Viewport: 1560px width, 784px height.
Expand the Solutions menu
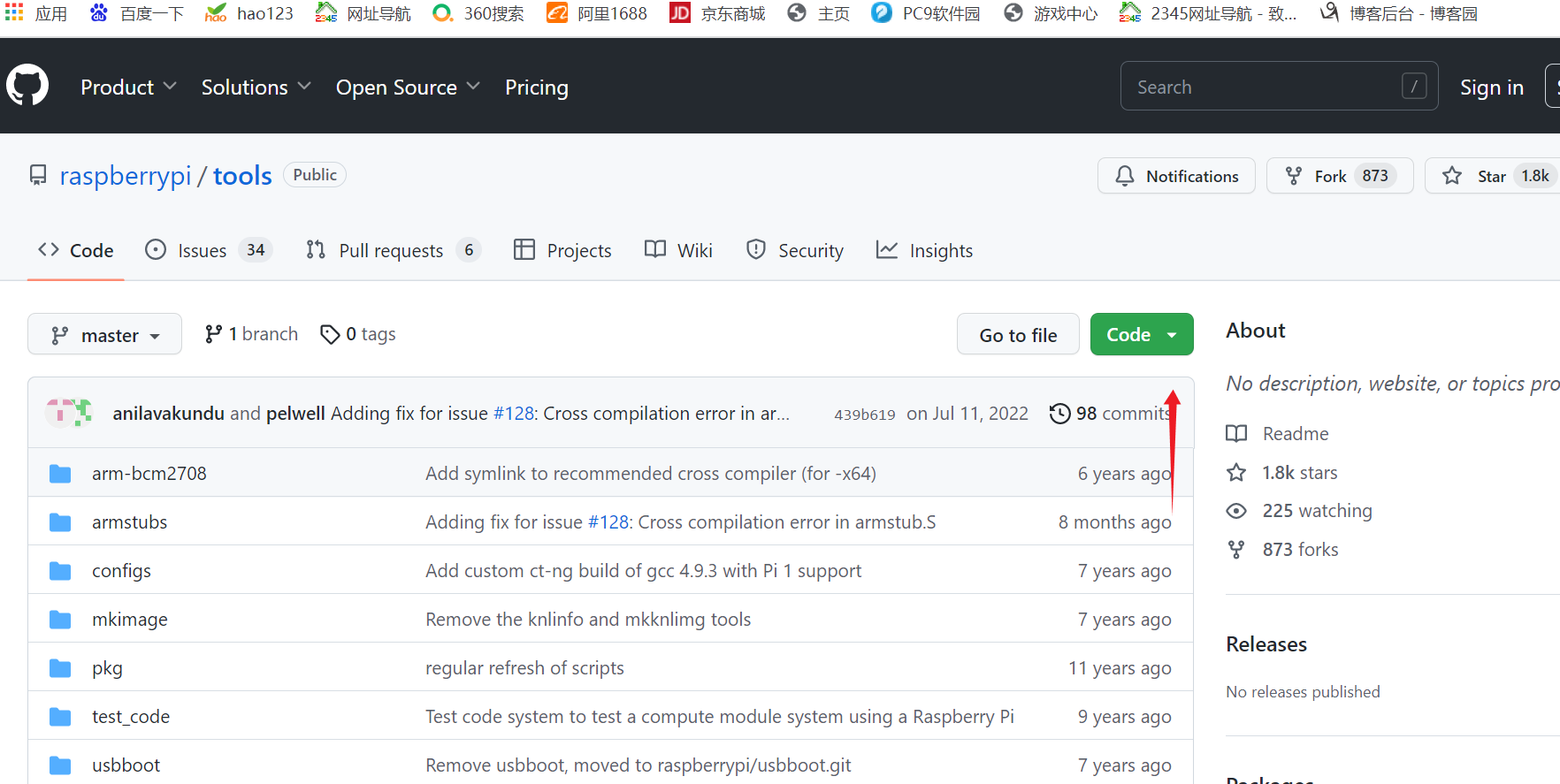click(256, 87)
